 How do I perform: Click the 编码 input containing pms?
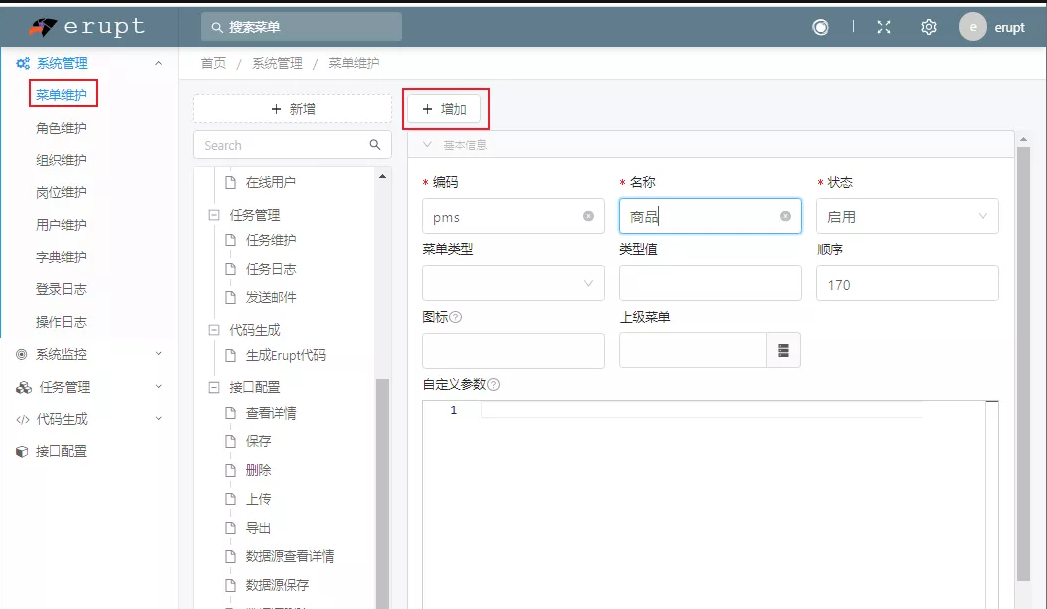[x=513, y=216]
